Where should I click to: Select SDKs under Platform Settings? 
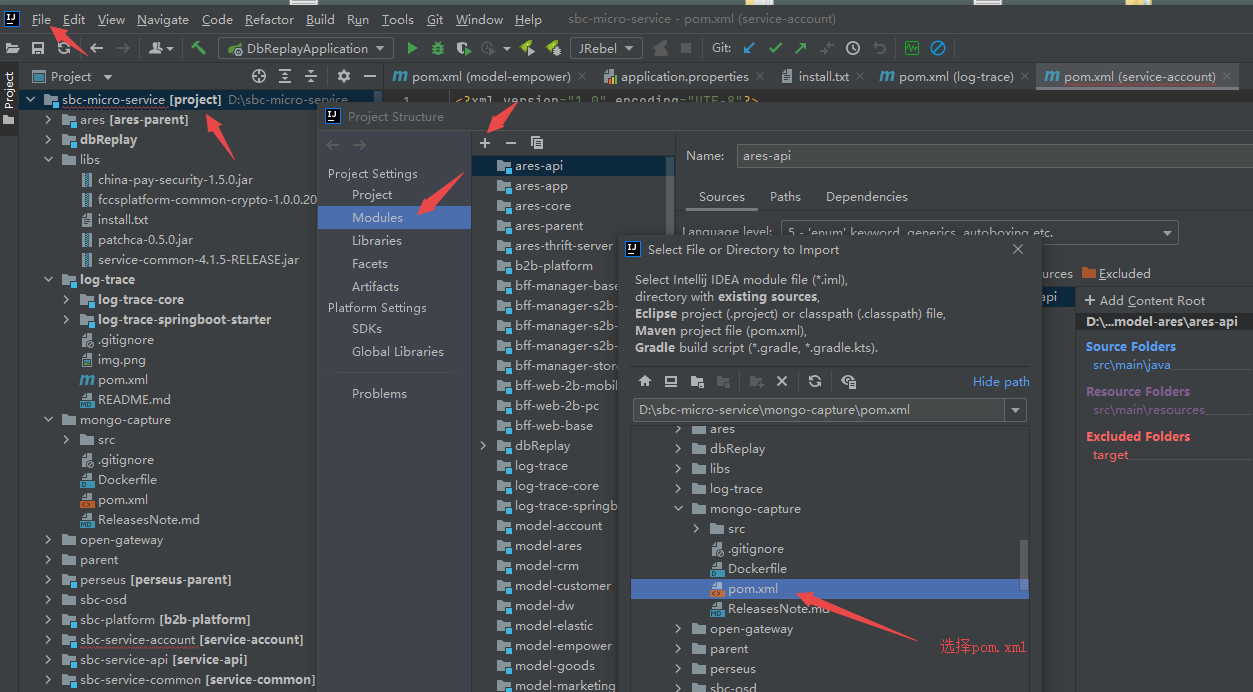click(367, 329)
